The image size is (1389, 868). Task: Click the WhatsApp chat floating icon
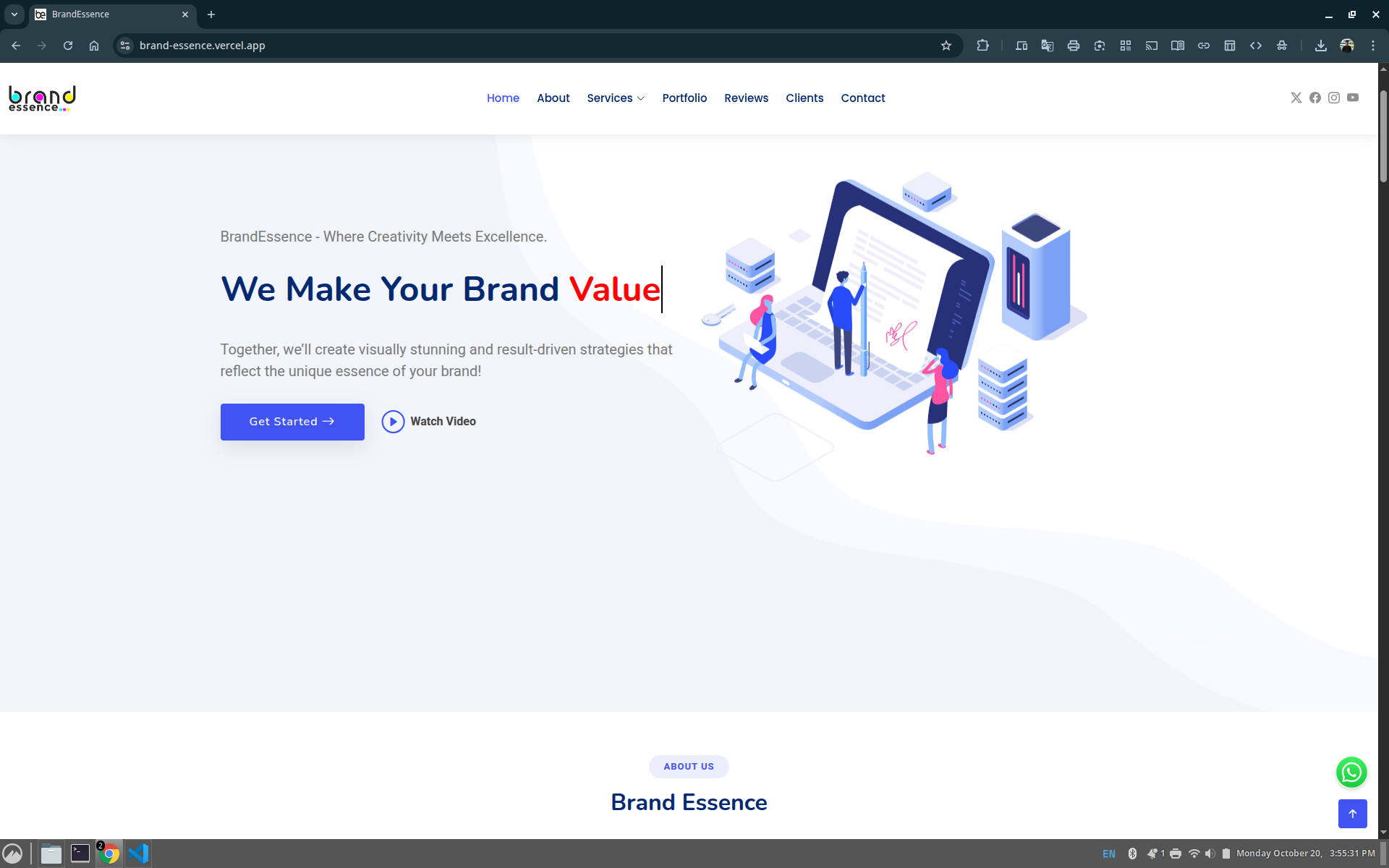click(1351, 772)
